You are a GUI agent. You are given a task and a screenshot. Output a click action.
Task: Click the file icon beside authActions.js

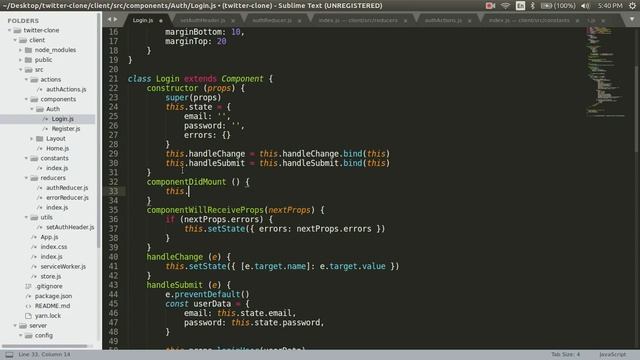[40, 89]
